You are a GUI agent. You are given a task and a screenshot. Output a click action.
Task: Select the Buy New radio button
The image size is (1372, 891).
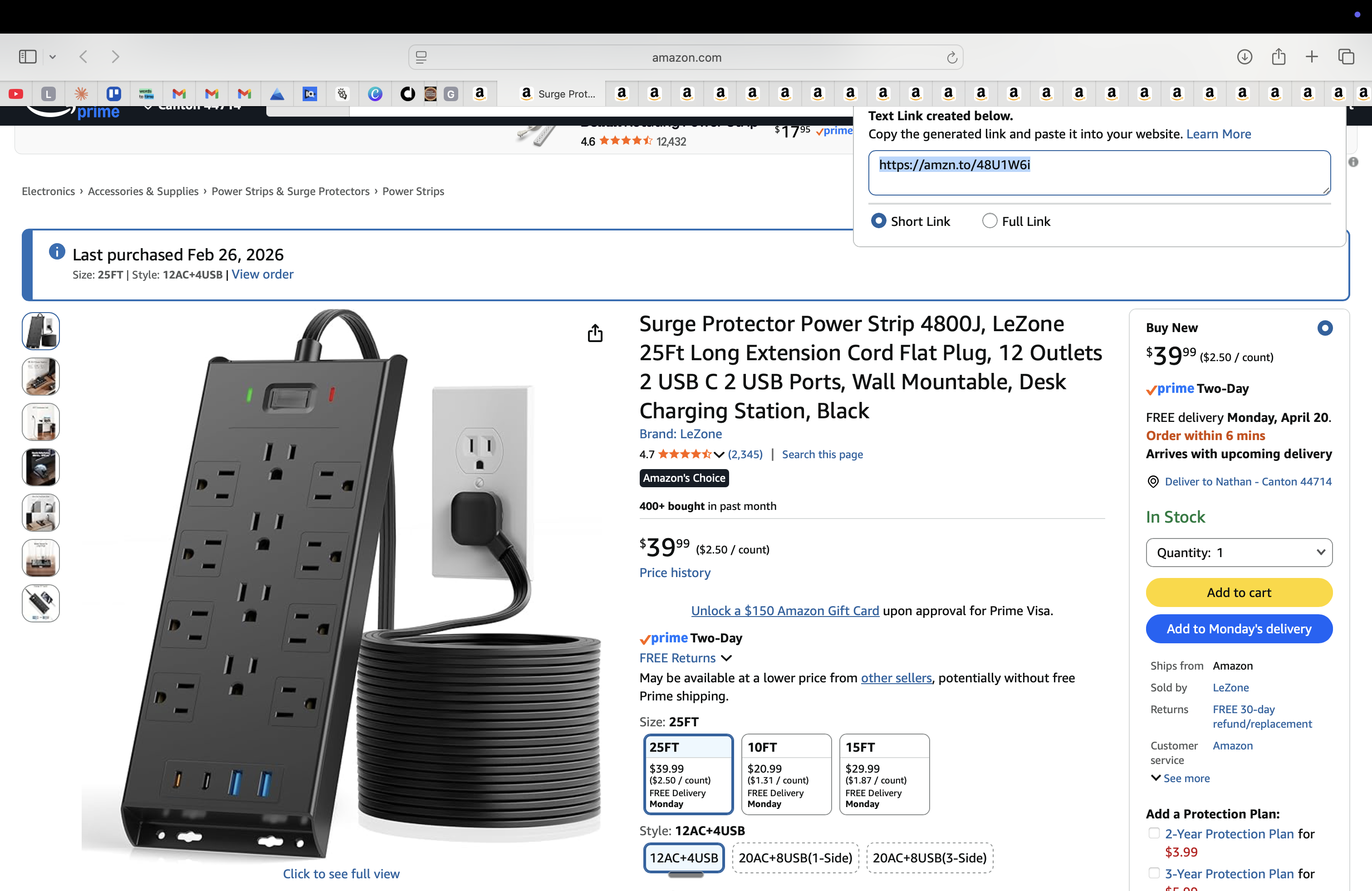1325,328
